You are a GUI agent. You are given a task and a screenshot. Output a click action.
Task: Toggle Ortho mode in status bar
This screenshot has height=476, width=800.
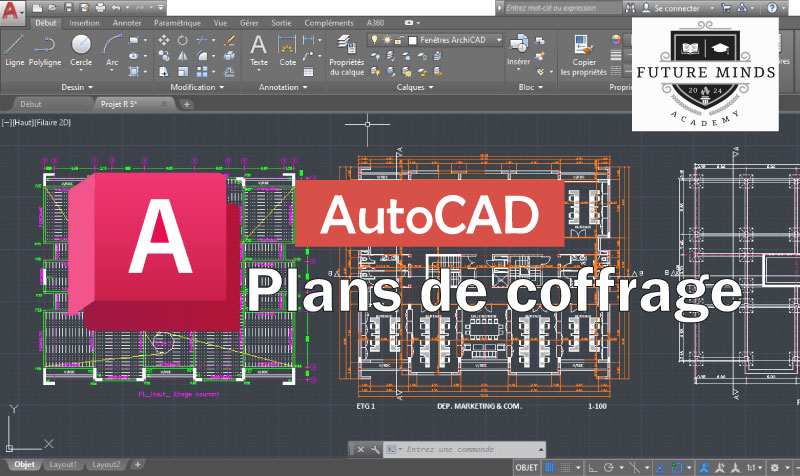[x=593, y=467]
